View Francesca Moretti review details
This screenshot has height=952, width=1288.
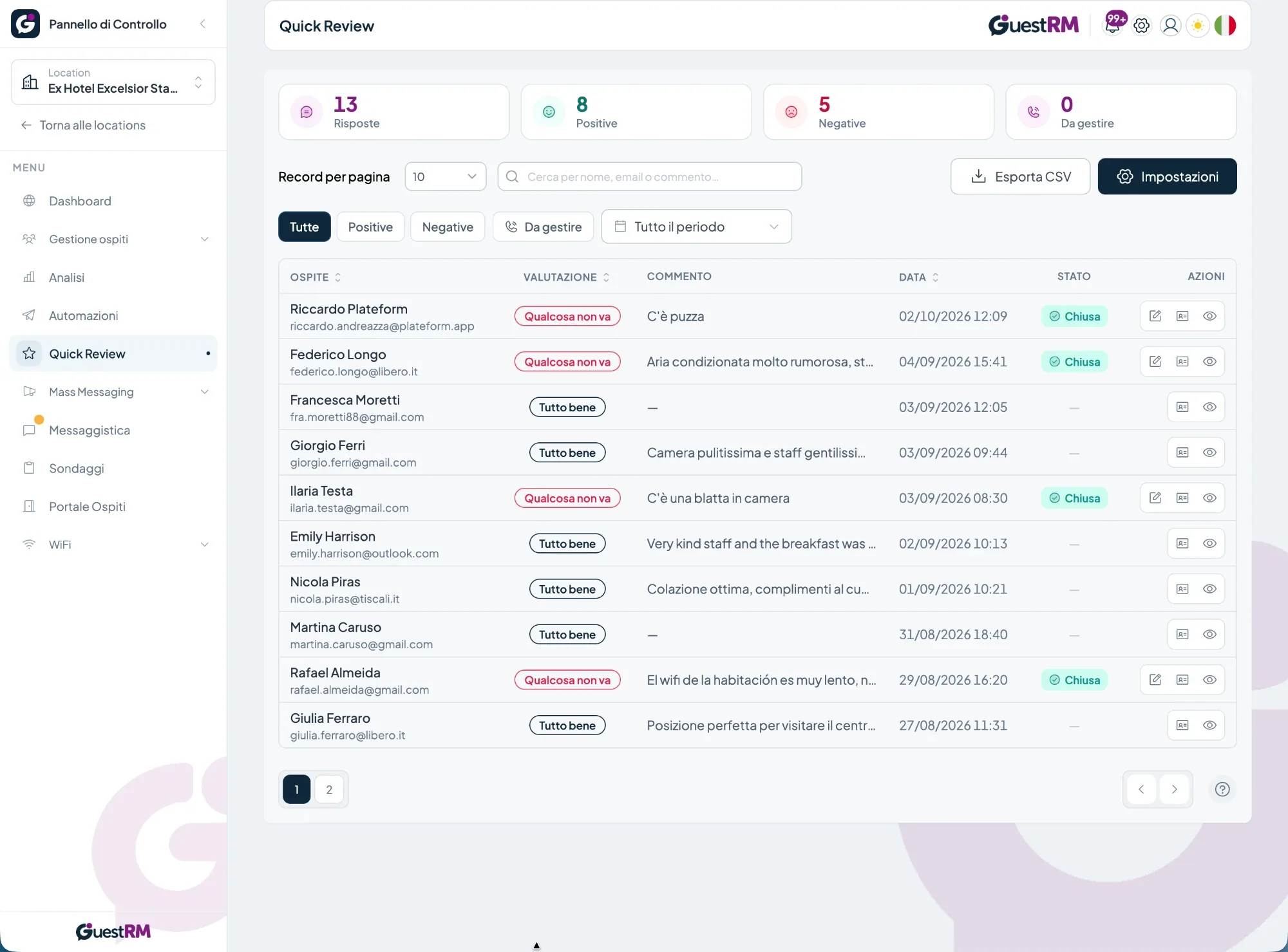click(1209, 407)
